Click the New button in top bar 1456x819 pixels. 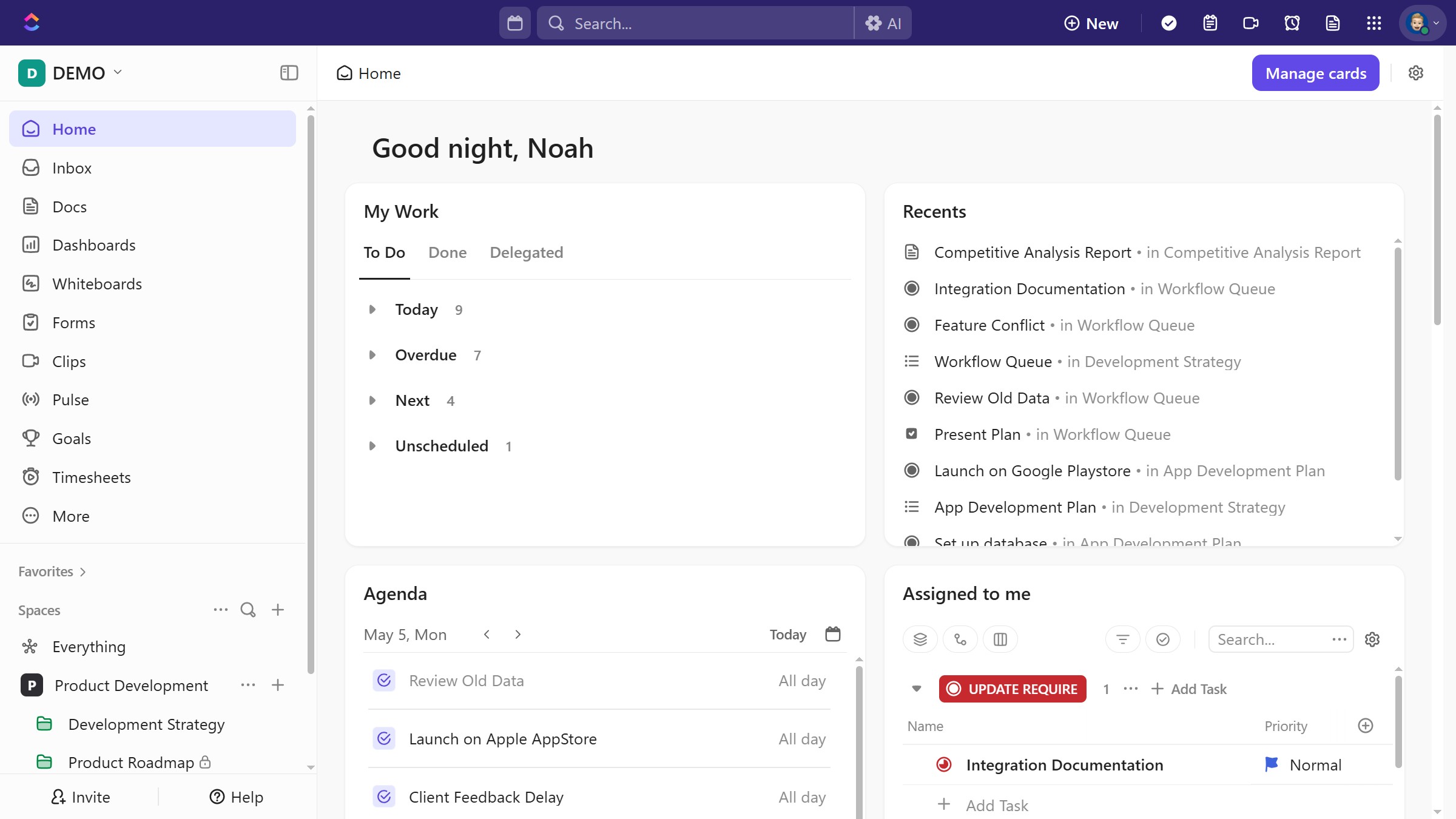pyautogui.click(x=1091, y=23)
